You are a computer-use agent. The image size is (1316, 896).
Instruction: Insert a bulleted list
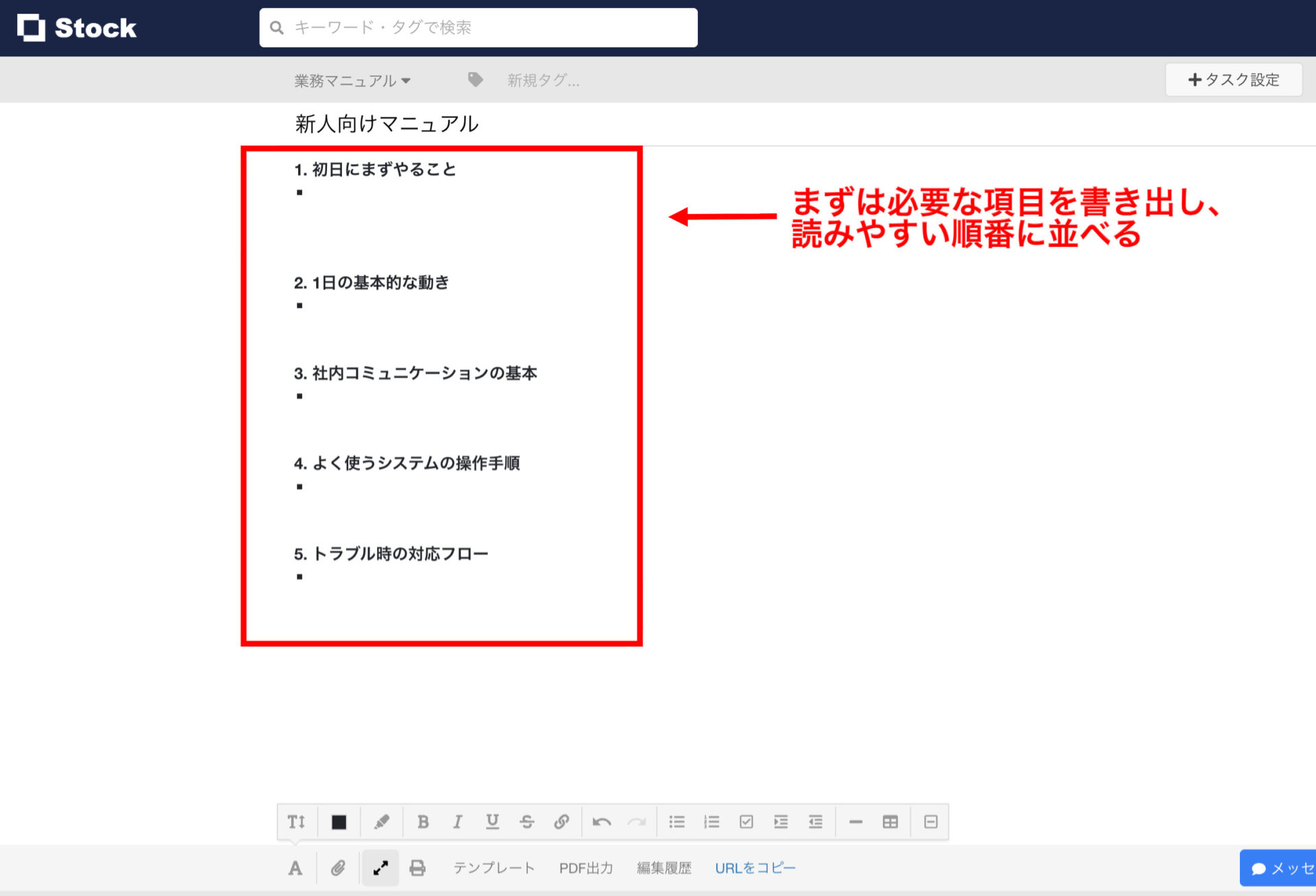[677, 821]
